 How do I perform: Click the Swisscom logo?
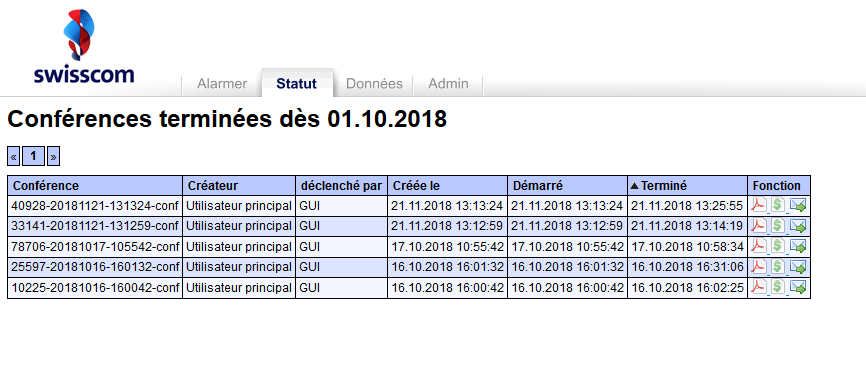coord(84,46)
